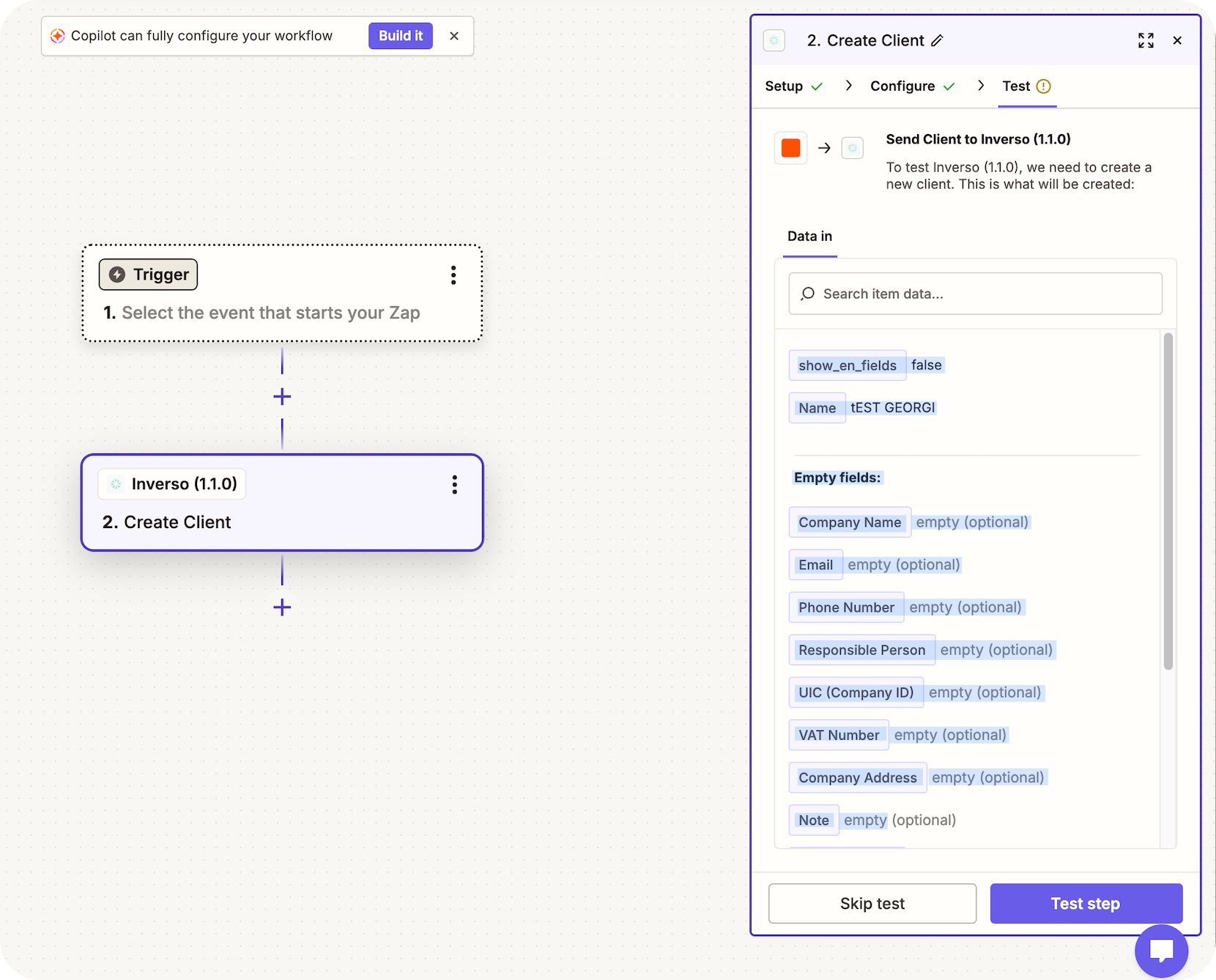Focus the Search item data field
This screenshot has height=980, width=1216.
point(976,294)
